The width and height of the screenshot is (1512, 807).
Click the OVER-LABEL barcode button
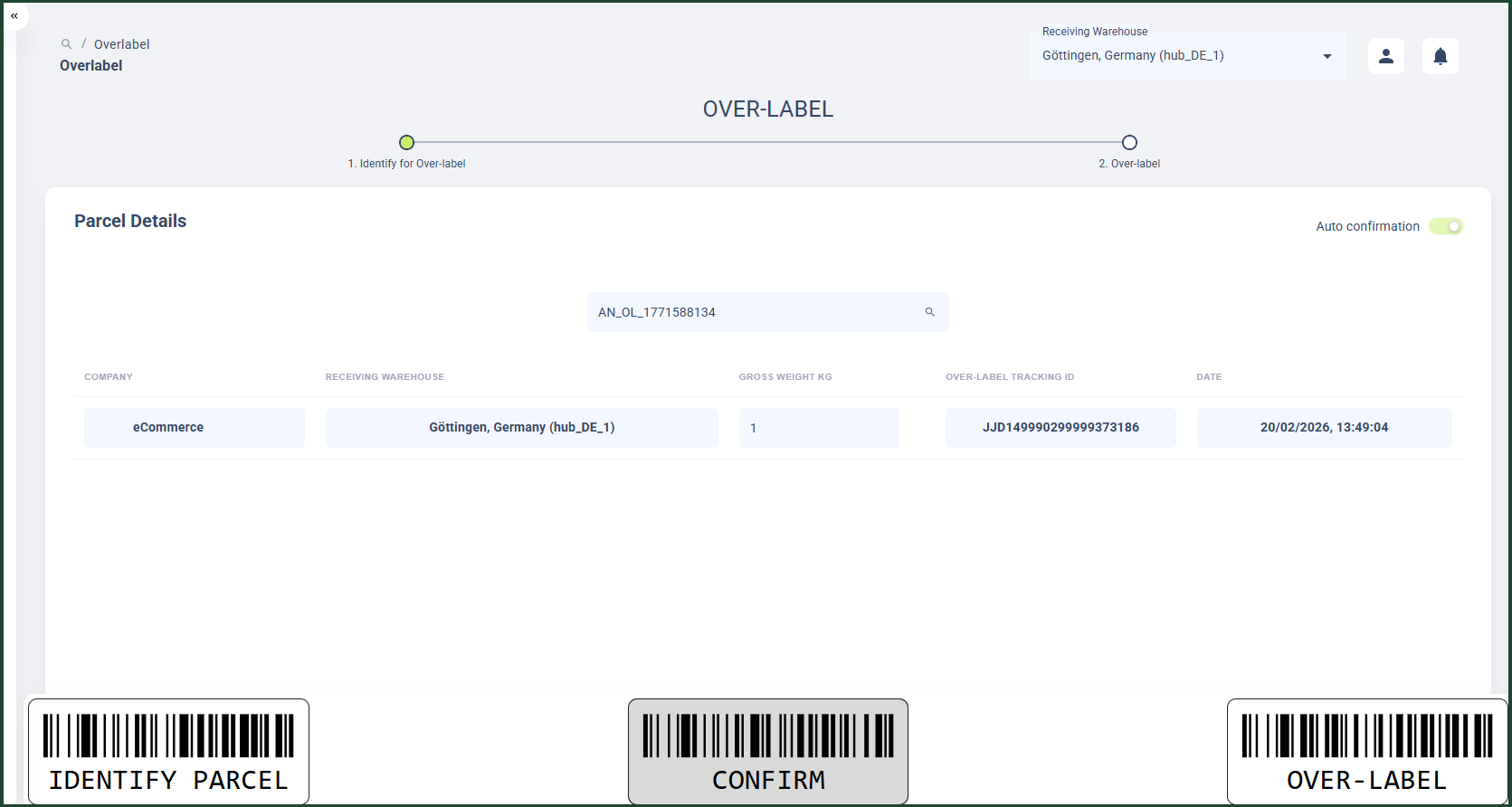1366,751
